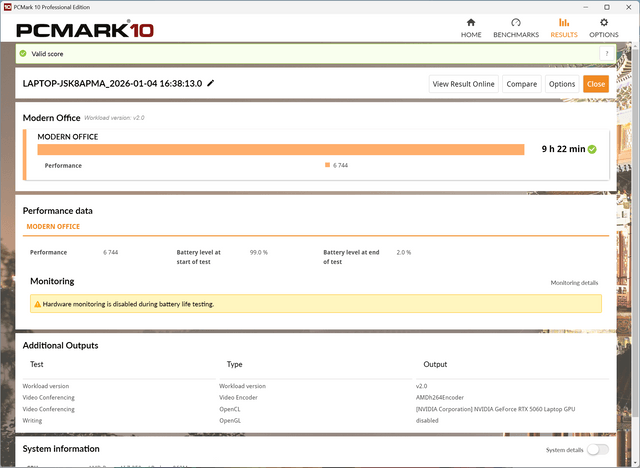
Task: Click the v2.0 output value
Action: pos(421,386)
